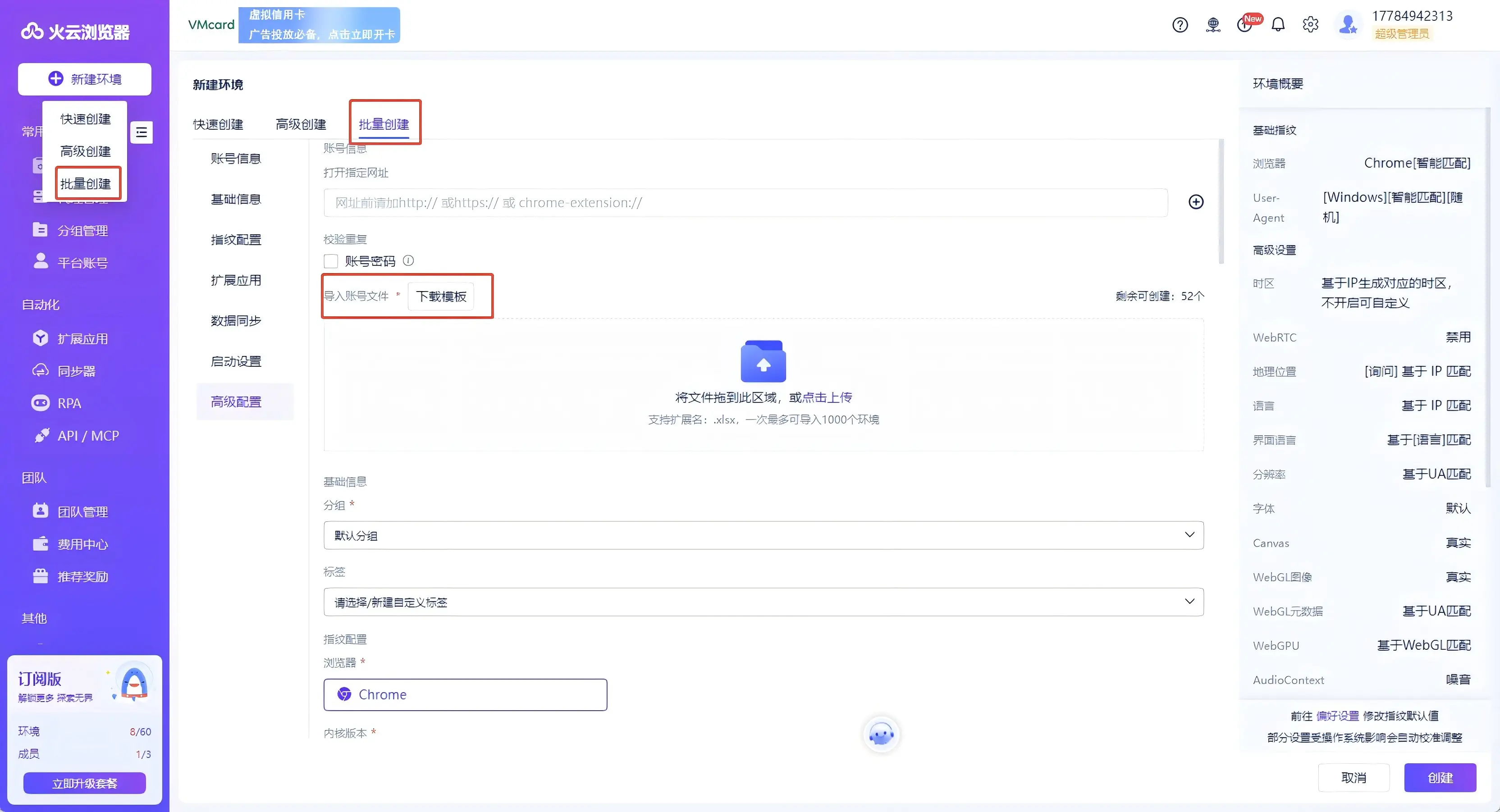Click the plus icon beside URL field
1500x812 pixels.
(1196, 202)
